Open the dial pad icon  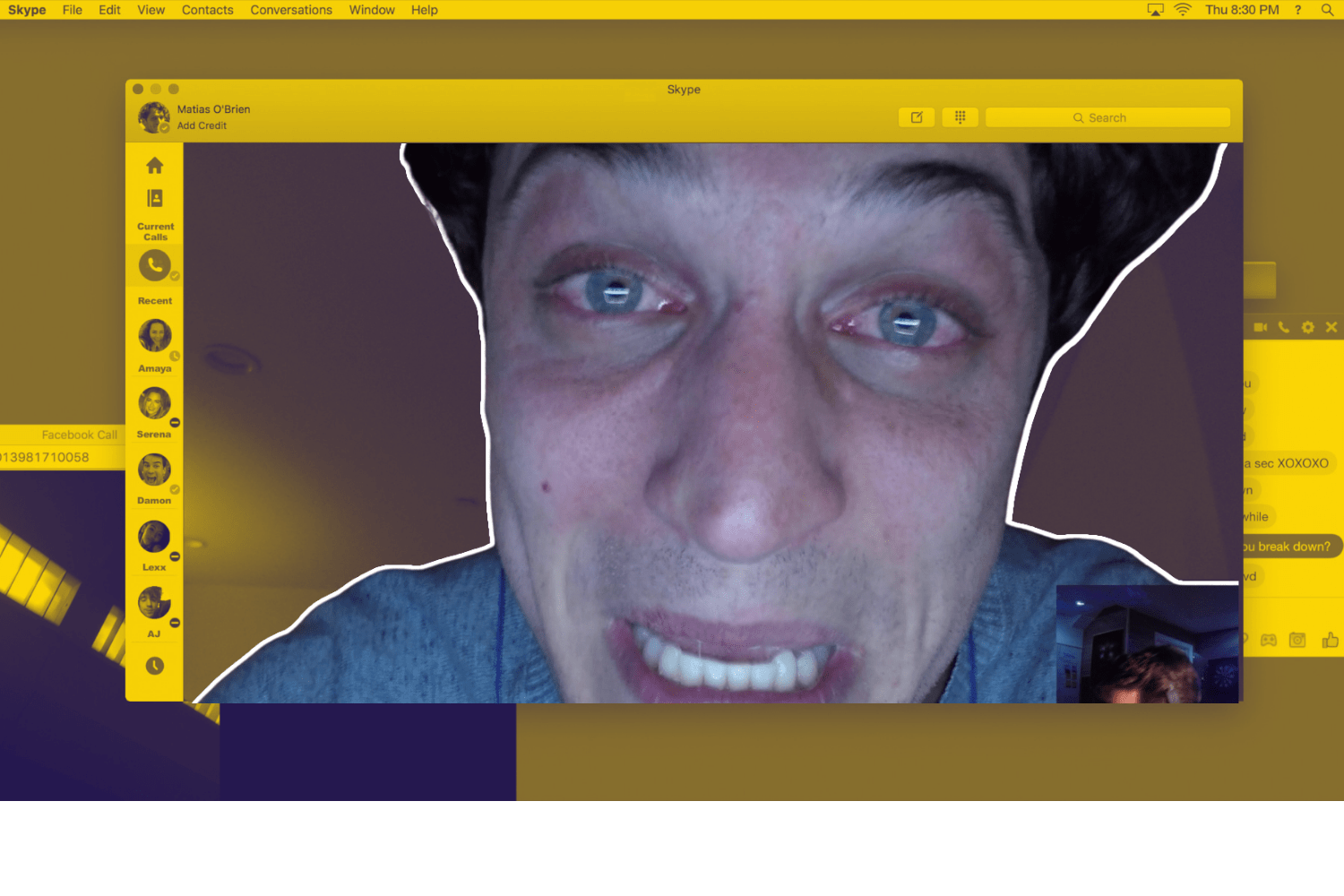click(960, 117)
